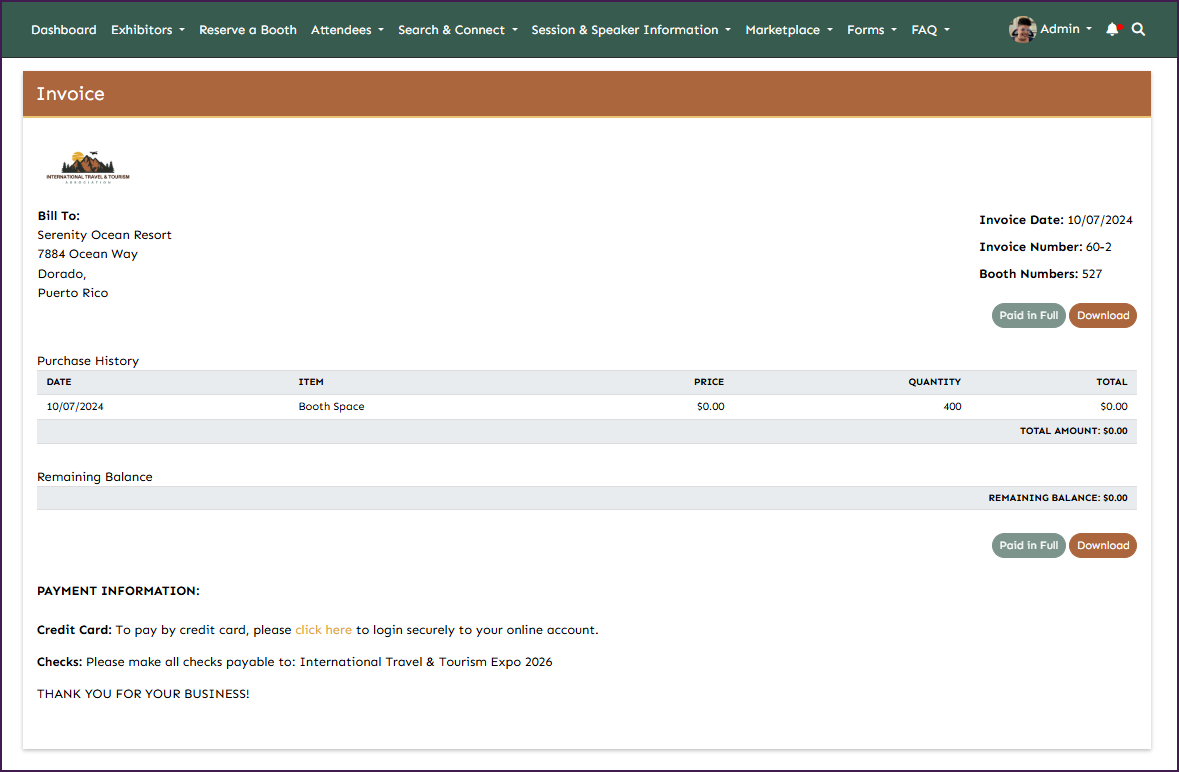Image resolution: width=1179 pixels, height=772 pixels.
Task: Open Reserve a Booth page
Action: click(247, 29)
